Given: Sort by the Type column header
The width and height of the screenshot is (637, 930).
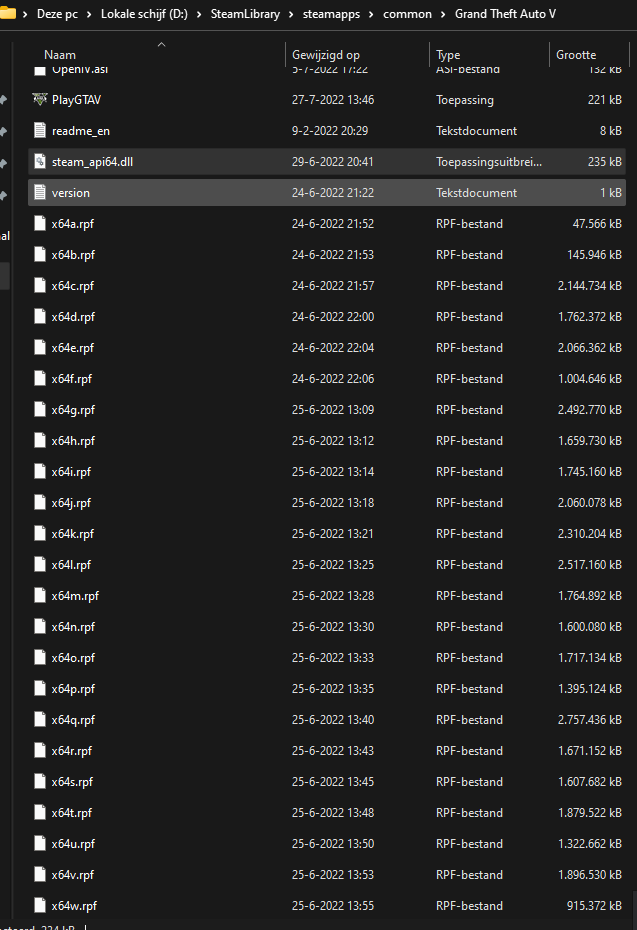Looking at the screenshot, I should click(x=448, y=55).
